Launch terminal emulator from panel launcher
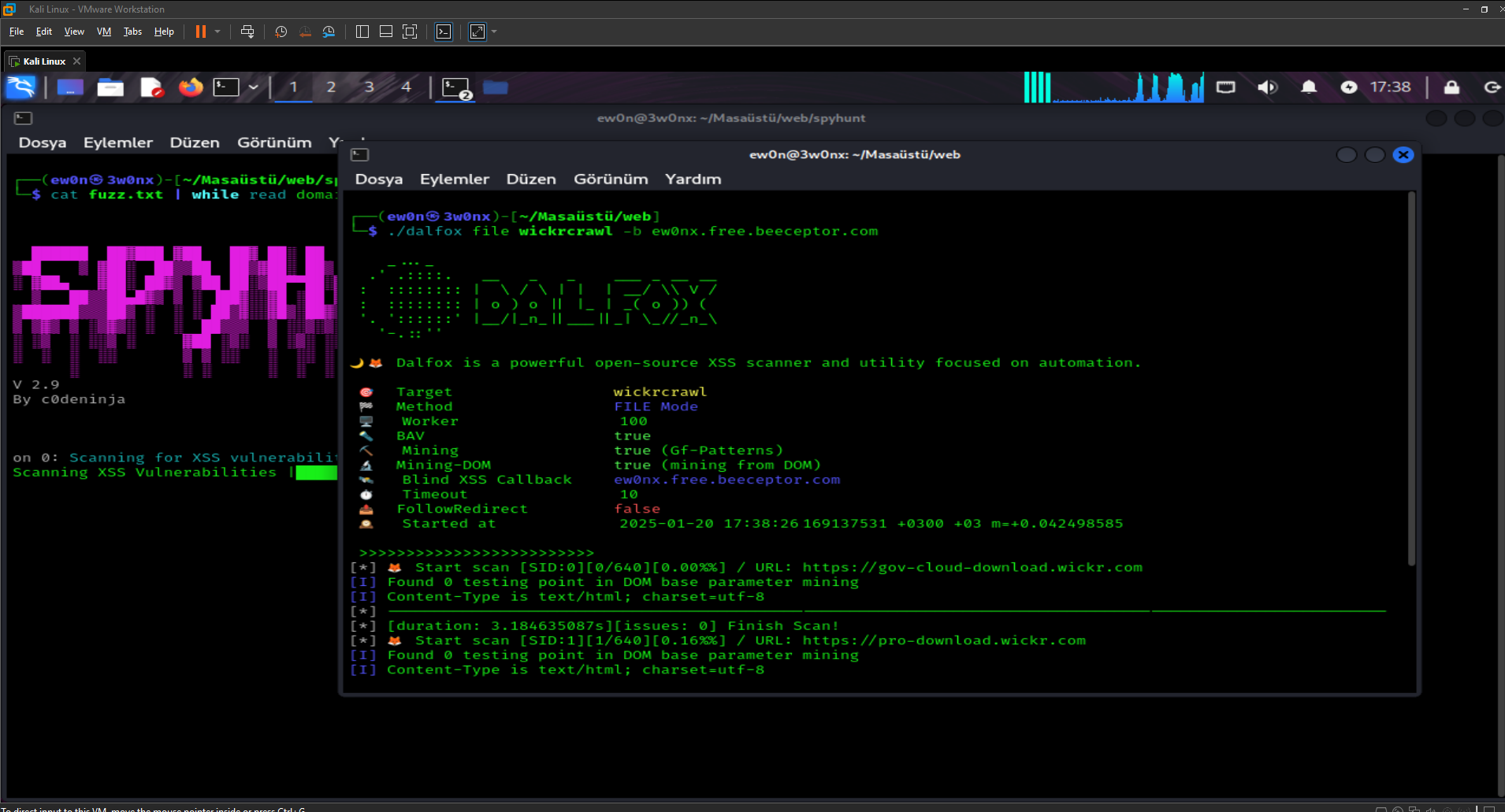Screen dimensions: 1505x812 (x=226, y=87)
